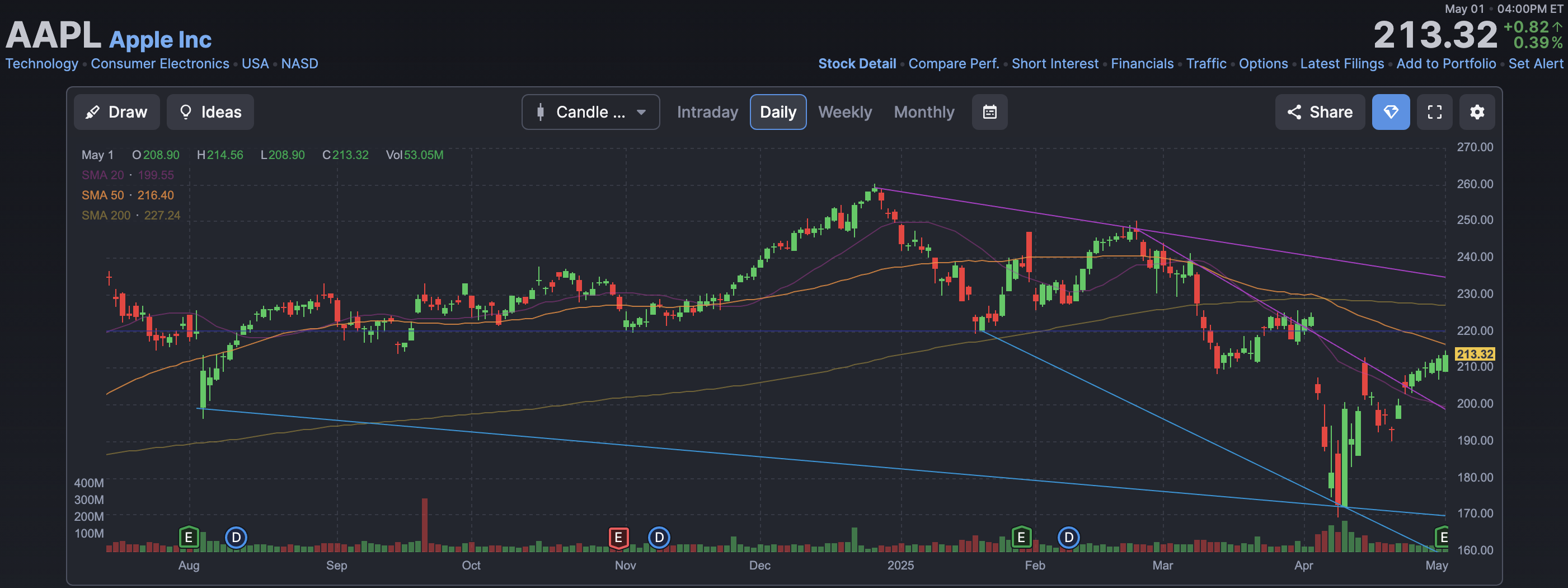Click the candlestick icon in chart type selector
The width and height of the screenshot is (1568, 588).
pyautogui.click(x=541, y=112)
